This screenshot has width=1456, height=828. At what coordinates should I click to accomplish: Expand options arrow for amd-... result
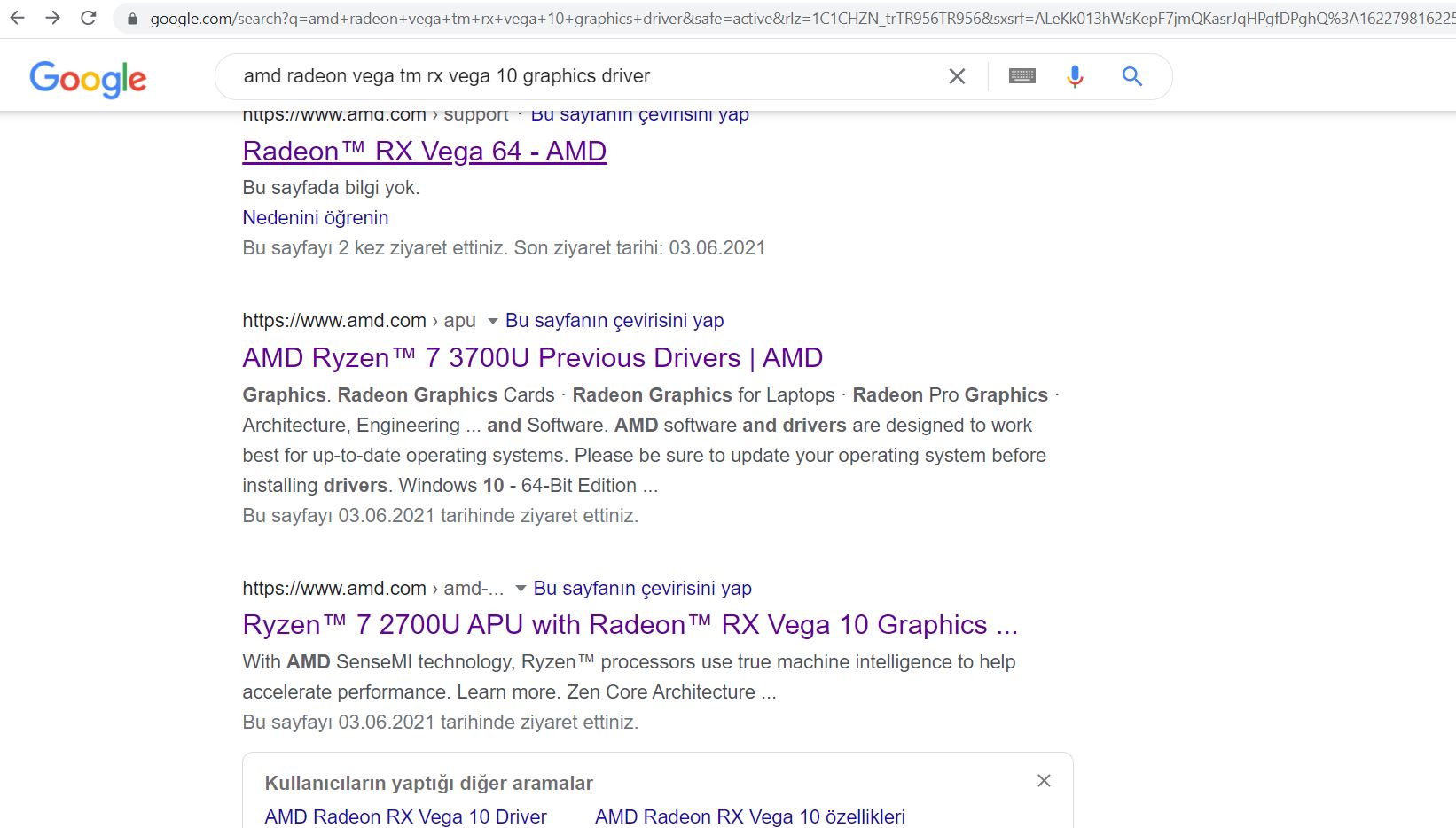click(521, 589)
